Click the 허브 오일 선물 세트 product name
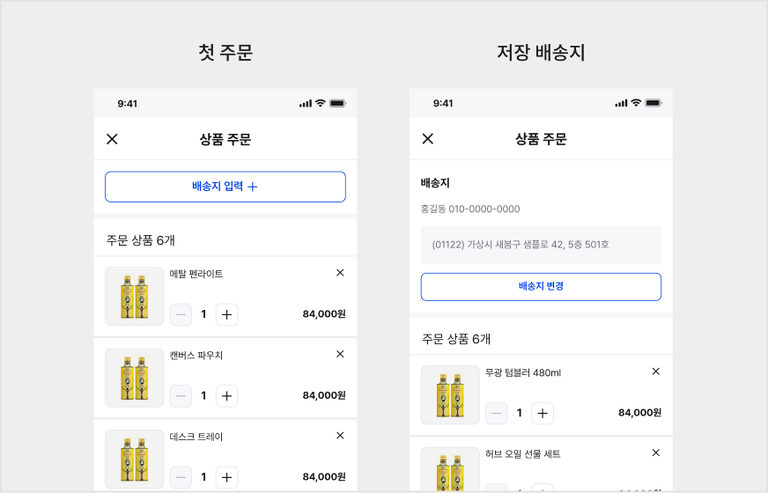This screenshot has height=493, width=768. (522, 454)
